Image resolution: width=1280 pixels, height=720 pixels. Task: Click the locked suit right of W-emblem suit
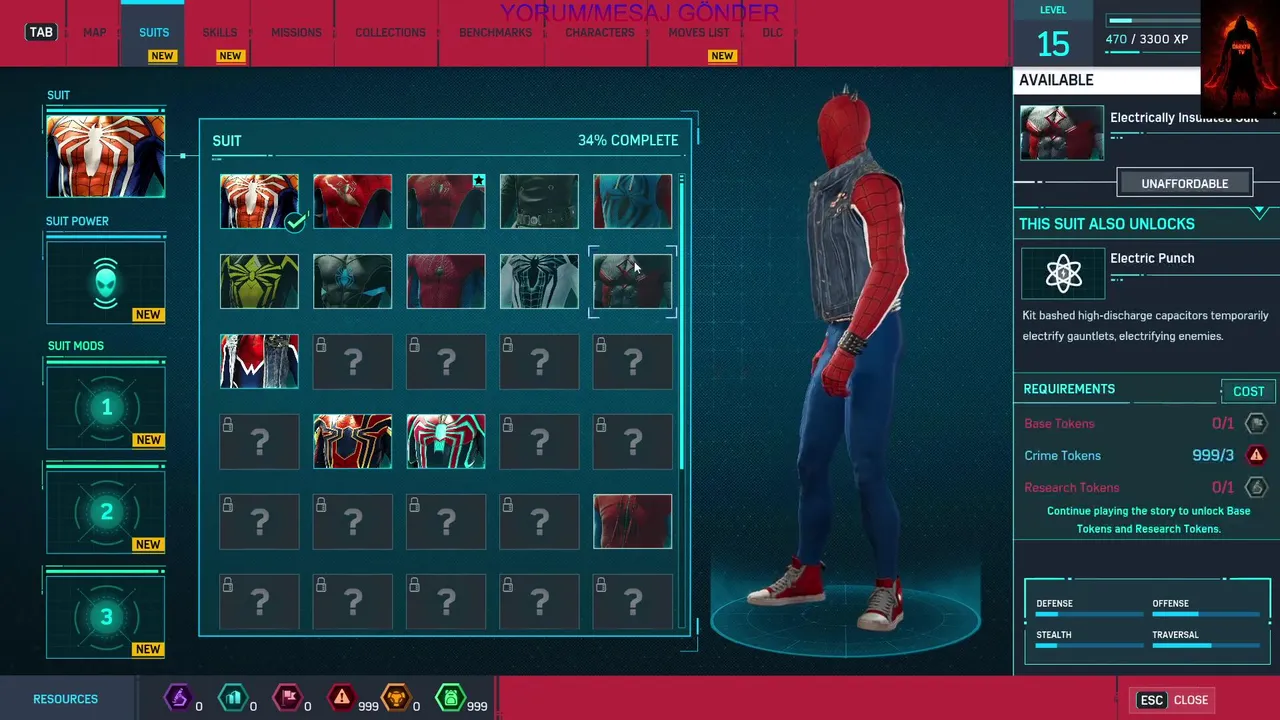click(x=352, y=361)
